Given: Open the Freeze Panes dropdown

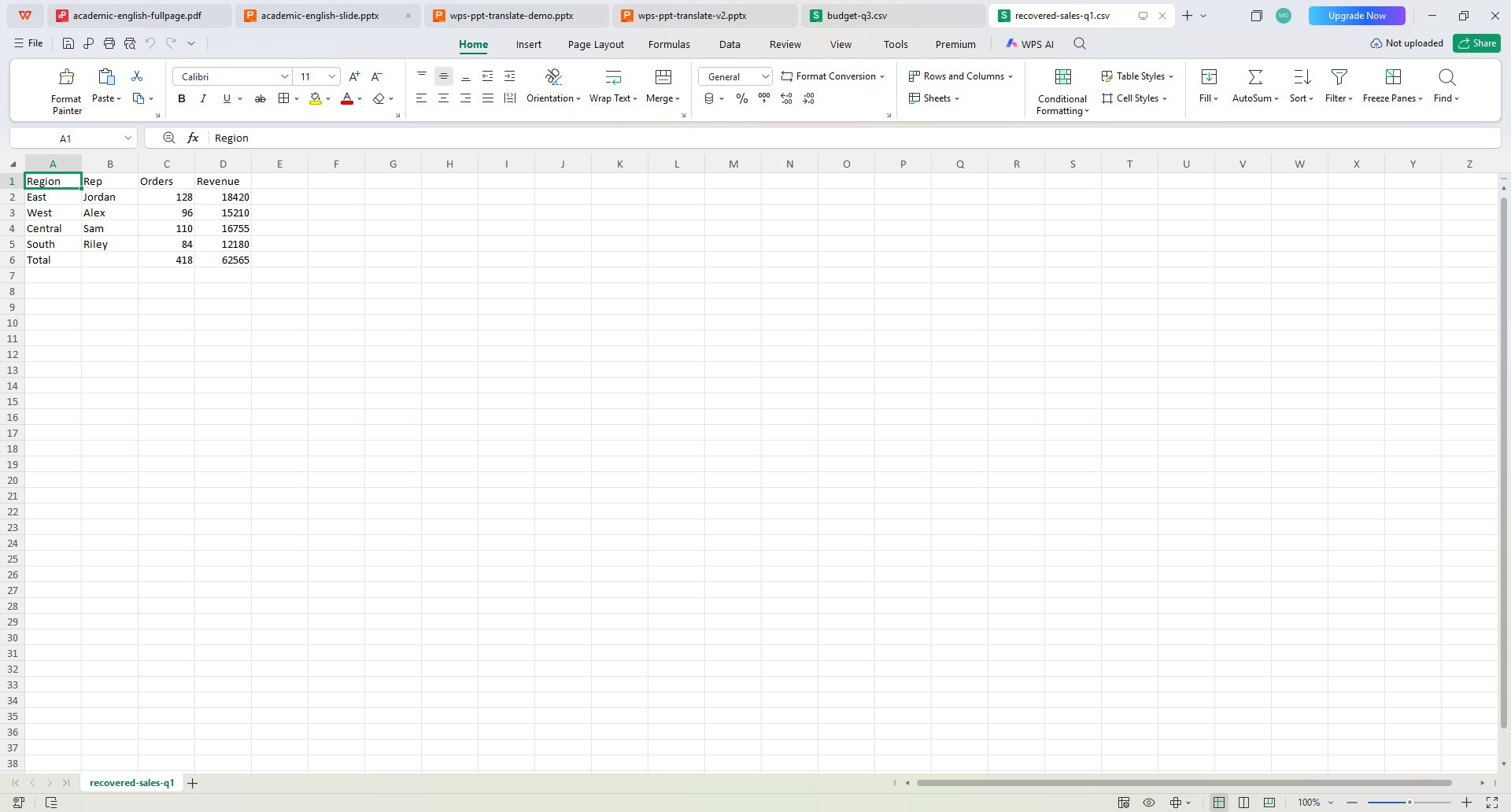Looking at the screenshot, I should coord(1393,87).
